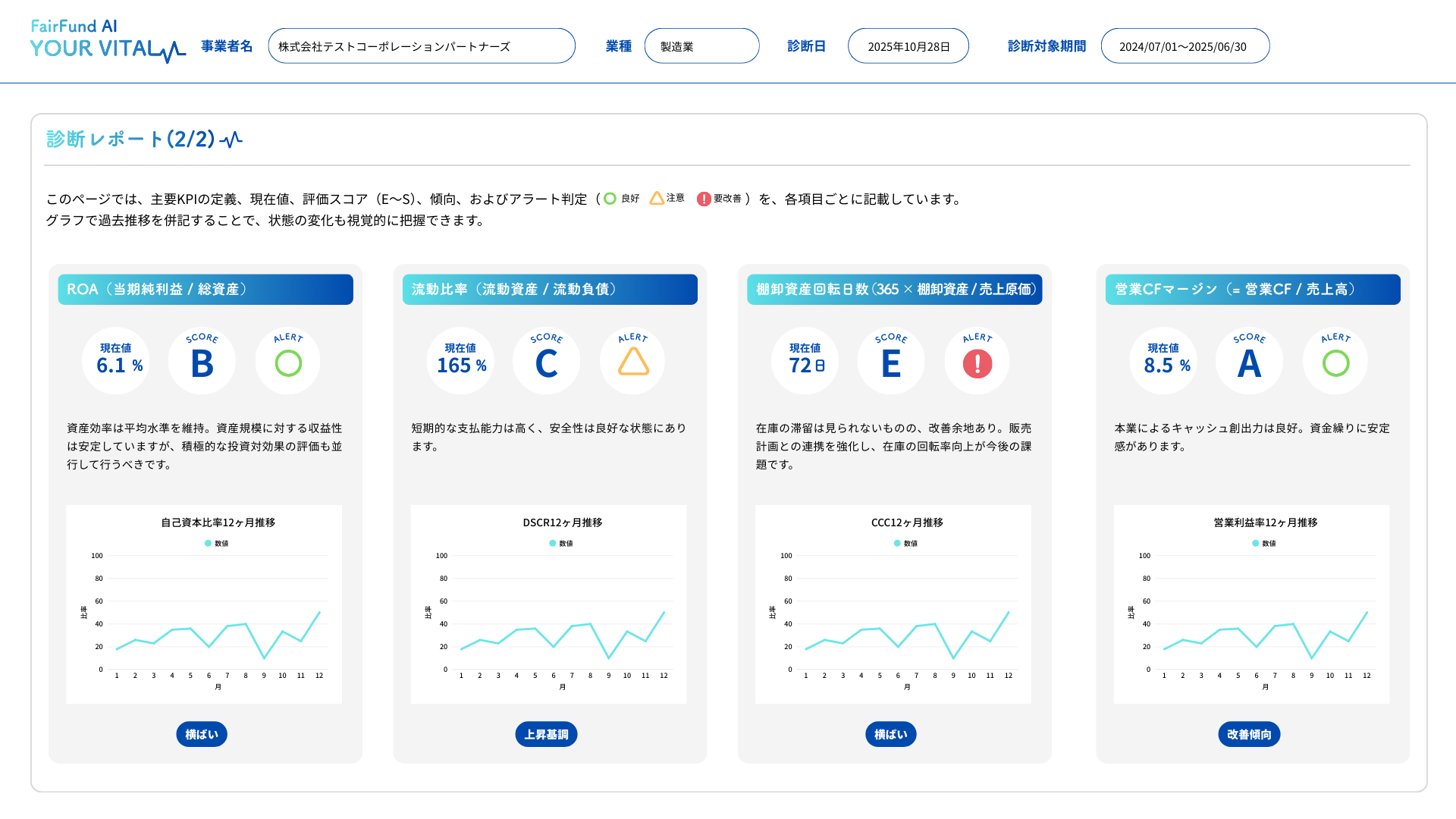
Task: Click the green ALERT circle on ROA card
Action: 287,361
